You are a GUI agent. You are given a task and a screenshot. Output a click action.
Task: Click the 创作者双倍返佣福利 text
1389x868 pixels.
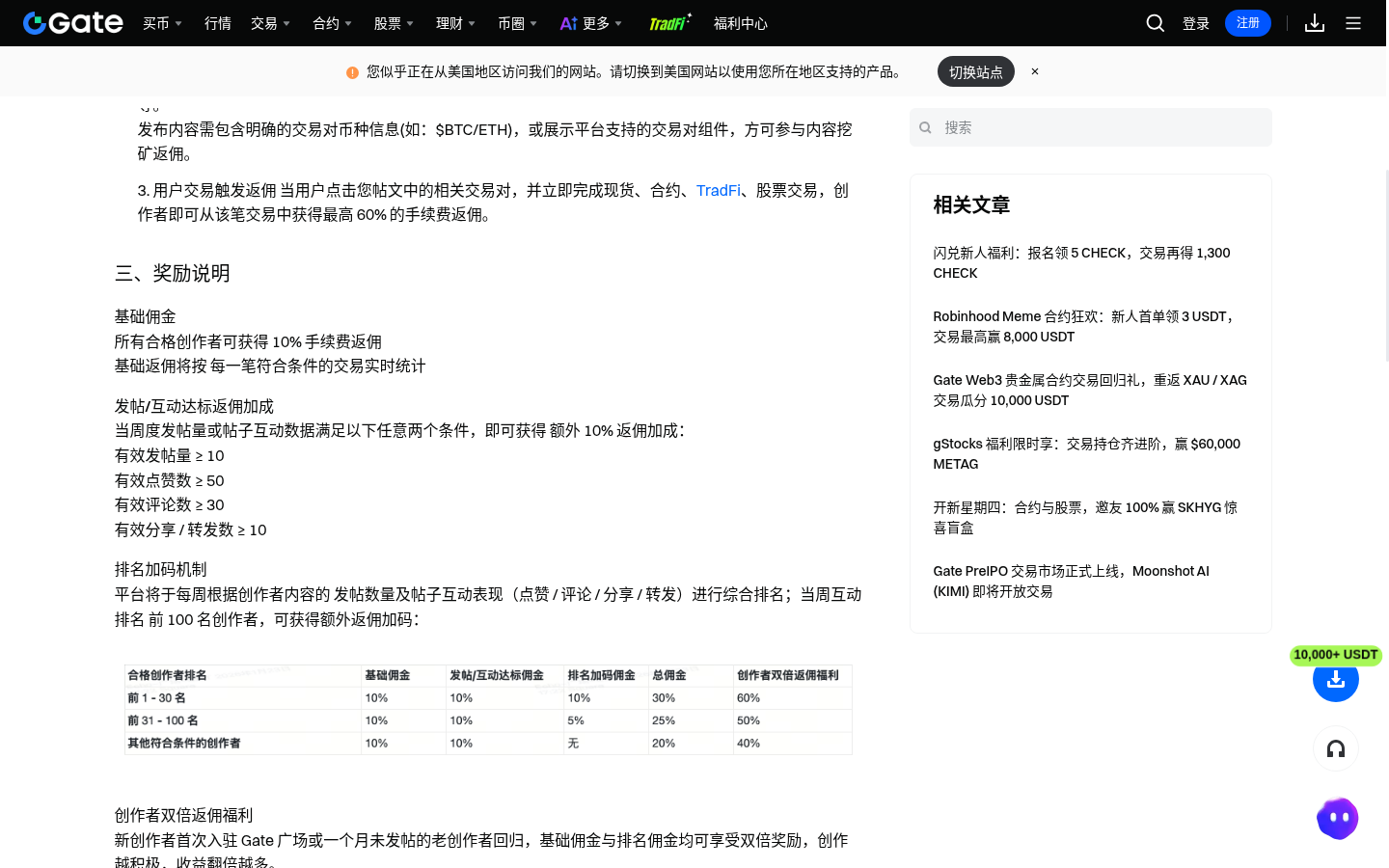click(x=184, y=816)
